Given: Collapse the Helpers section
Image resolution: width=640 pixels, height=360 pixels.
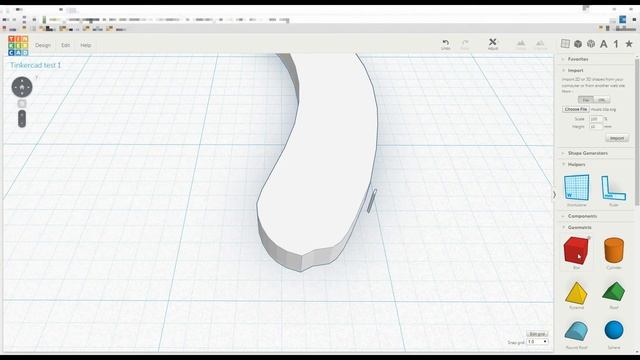Looking at the screenshot, I should tap(576, 164).
